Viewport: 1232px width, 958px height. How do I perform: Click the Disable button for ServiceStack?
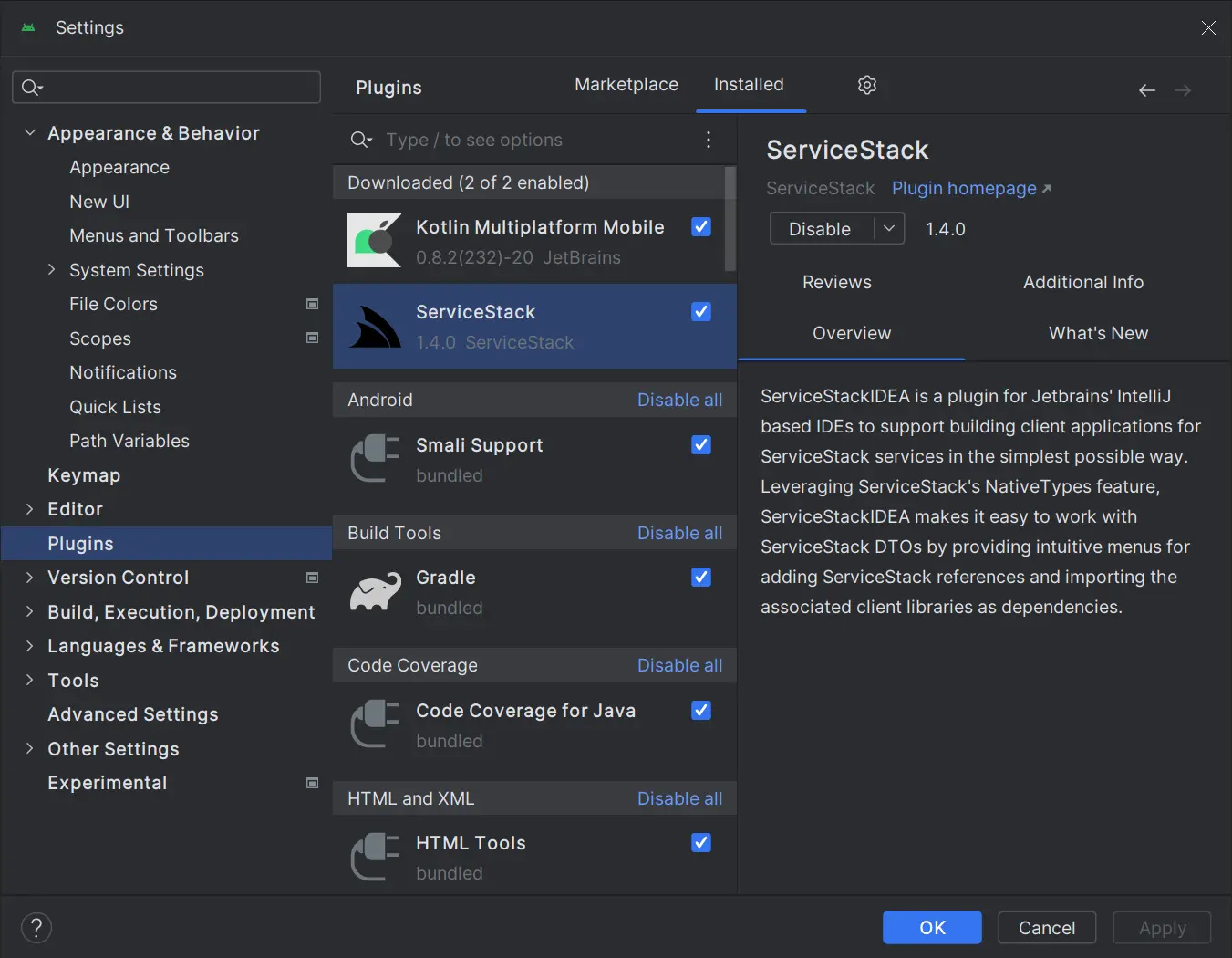pos(821,228)
